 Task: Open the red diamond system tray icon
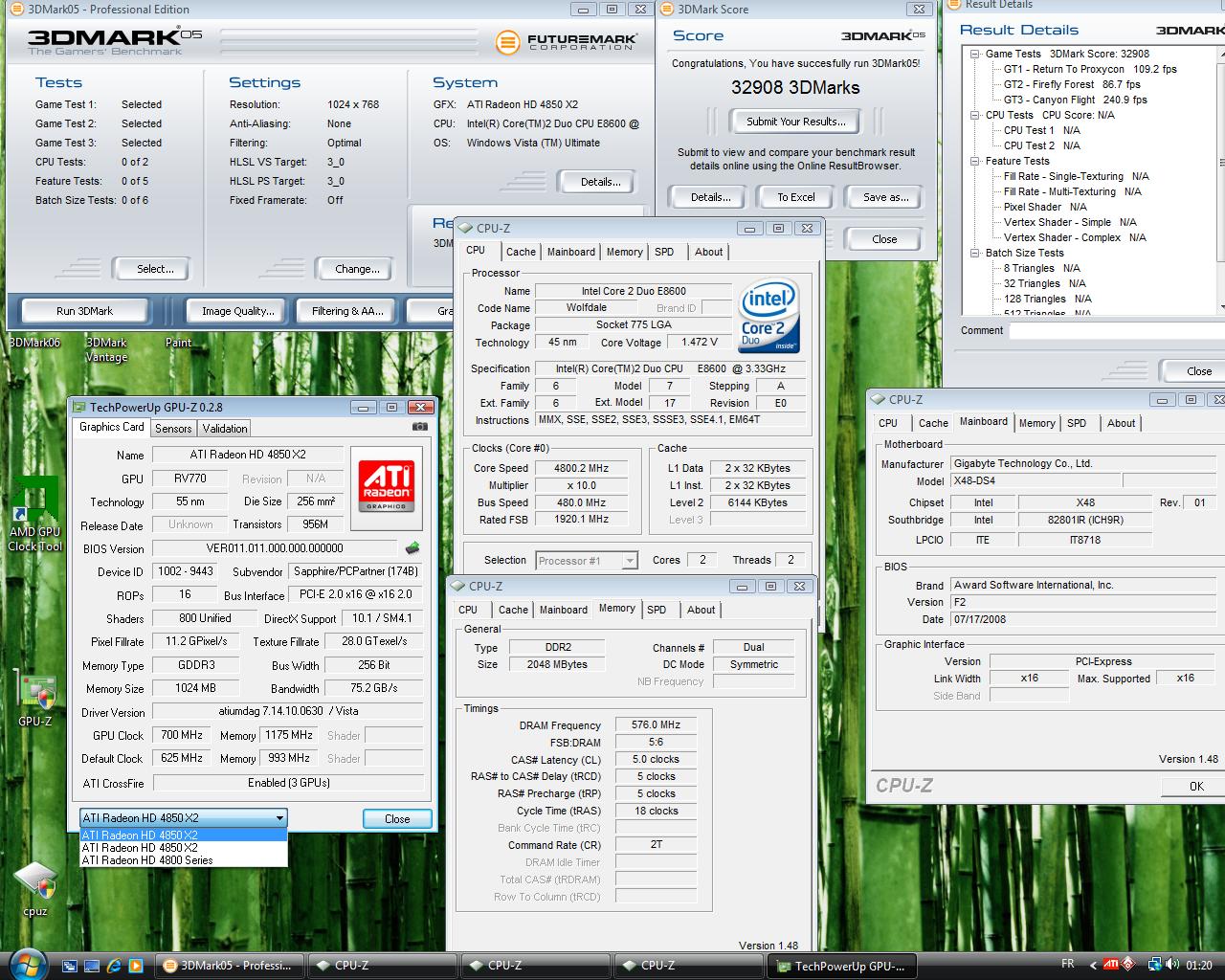click(1128, 965)
